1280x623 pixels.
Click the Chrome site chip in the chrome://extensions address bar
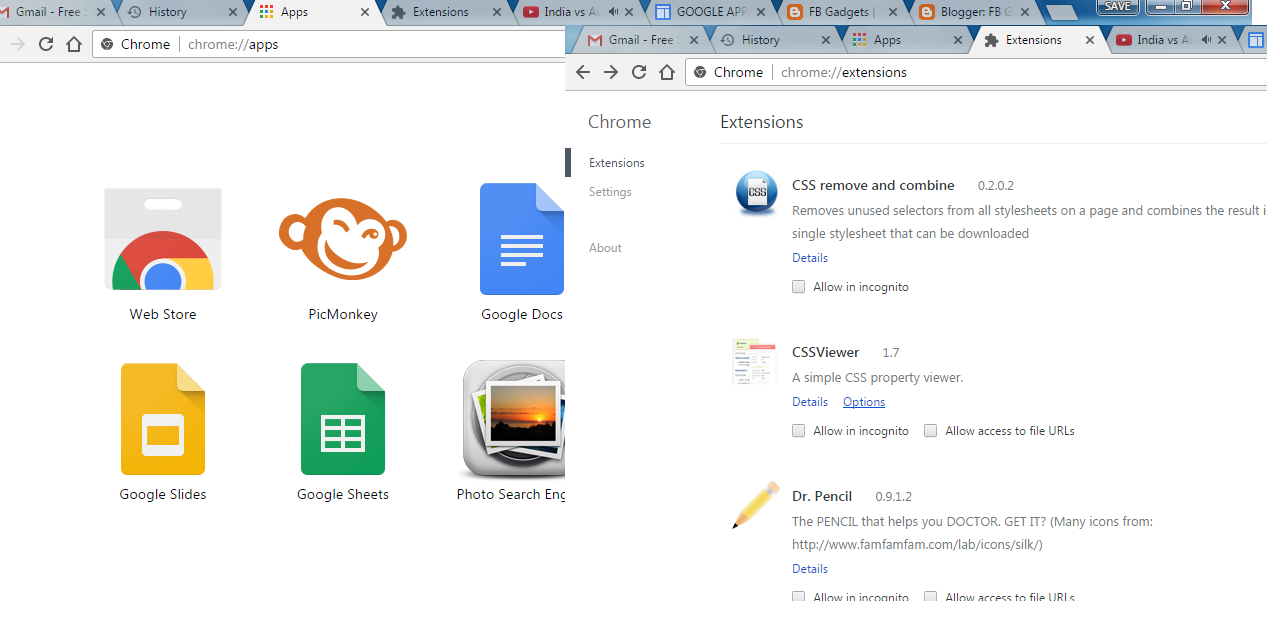coord(728,72)
